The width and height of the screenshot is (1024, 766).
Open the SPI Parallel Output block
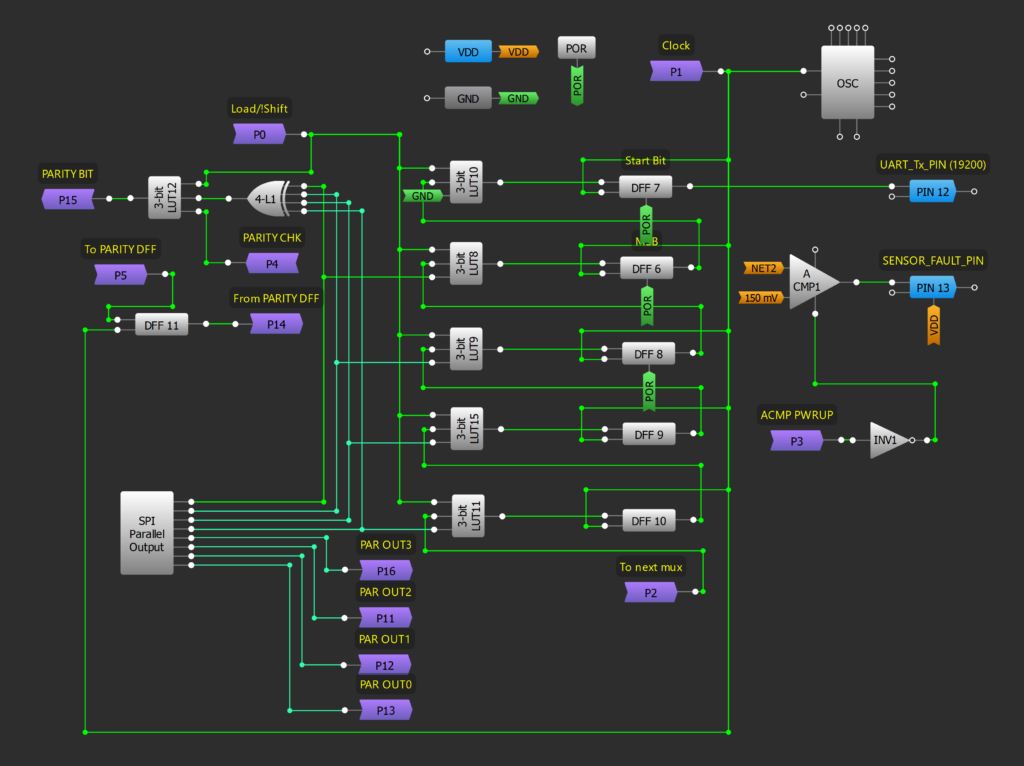pyautogui.click(x=146, y=534)
